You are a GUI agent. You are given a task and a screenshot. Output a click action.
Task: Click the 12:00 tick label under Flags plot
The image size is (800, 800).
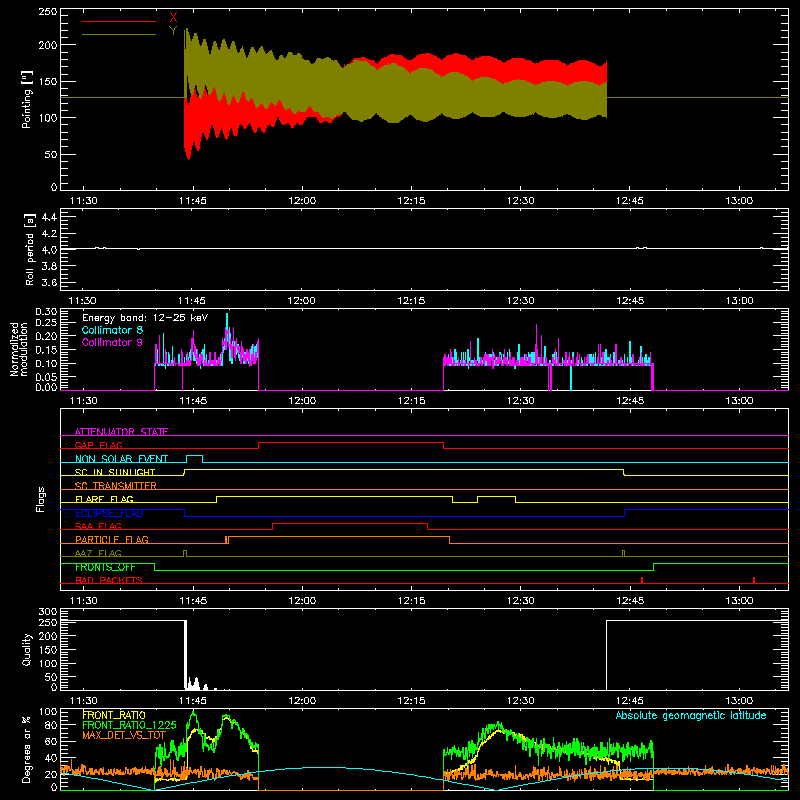302,601
